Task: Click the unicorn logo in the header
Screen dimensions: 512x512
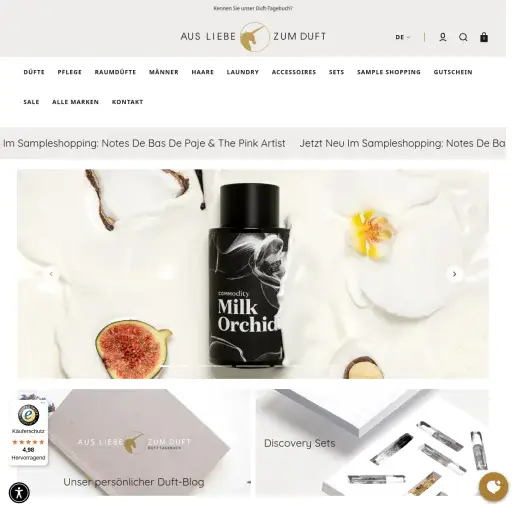Action: (253, 37)
